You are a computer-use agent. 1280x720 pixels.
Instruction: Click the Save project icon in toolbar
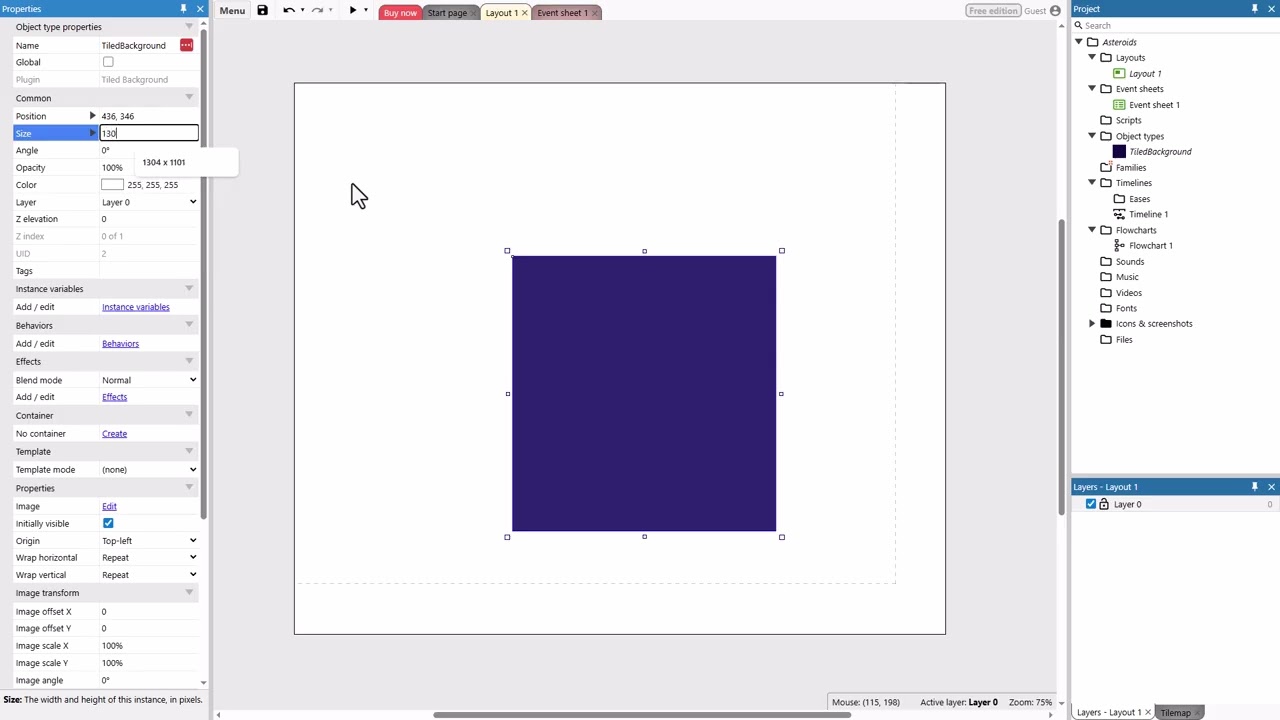click(x=262, y=11)
